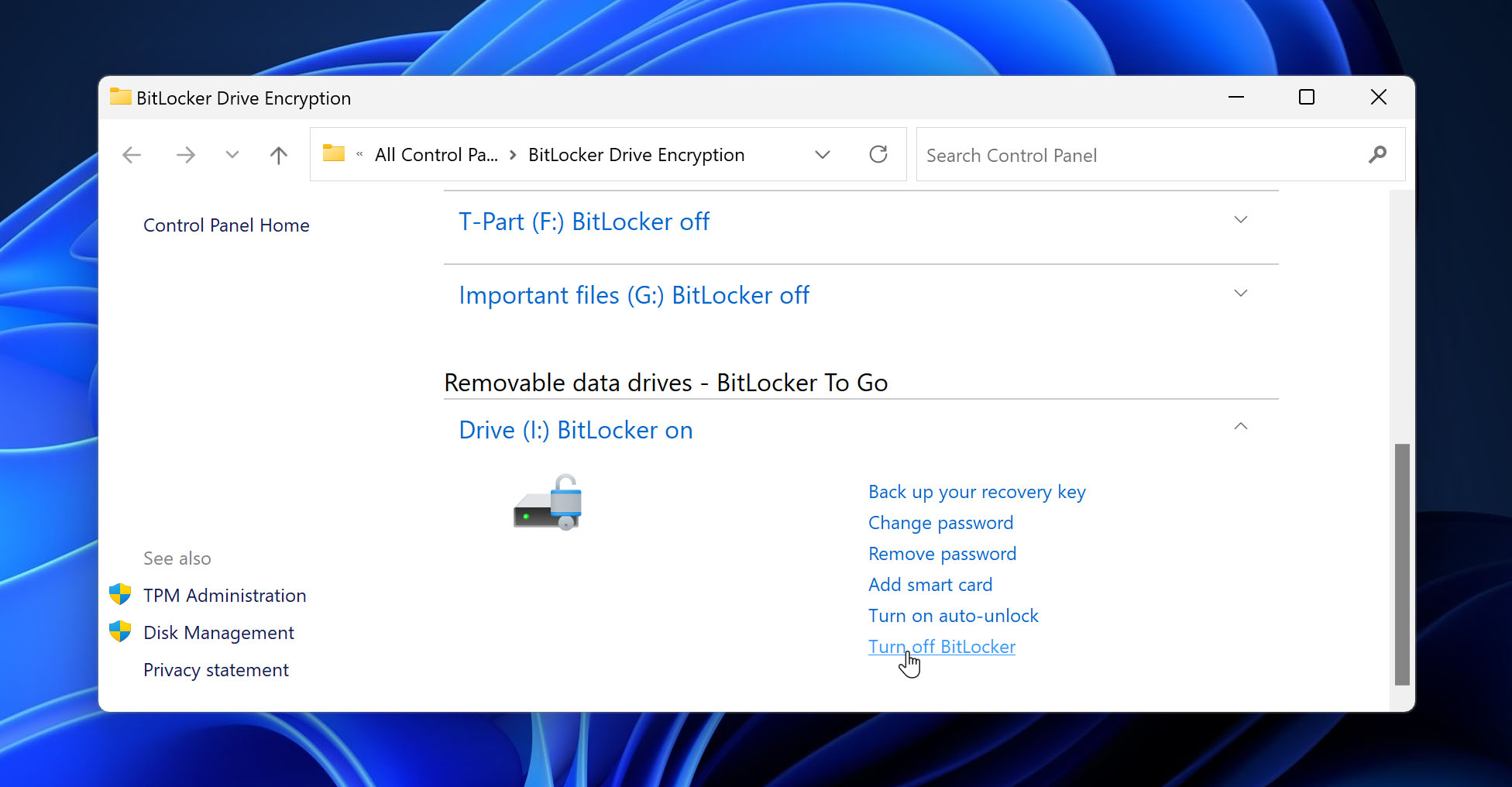Click Add smart card link
Image resolution: width=1512 pixels, height=787 pixels.
930,585
